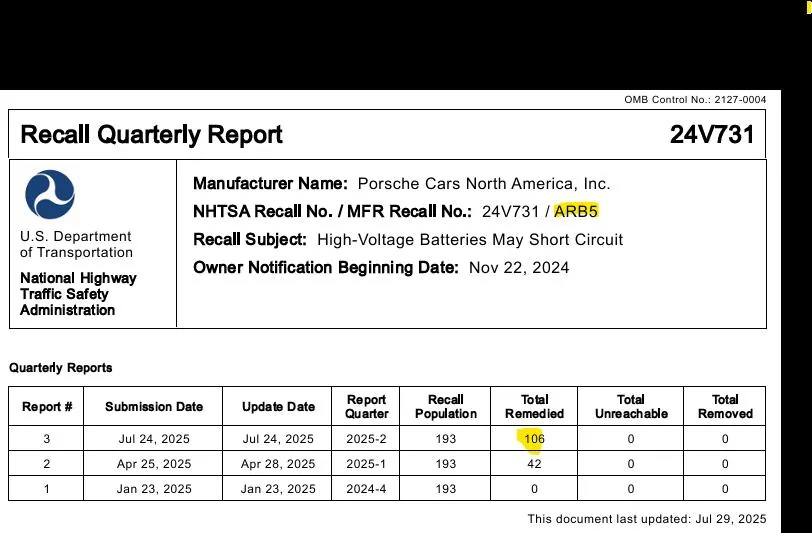Click 'Owner Notification Beginning Date:' label
This screenshot has width=812, height=533.
point(326,268)
